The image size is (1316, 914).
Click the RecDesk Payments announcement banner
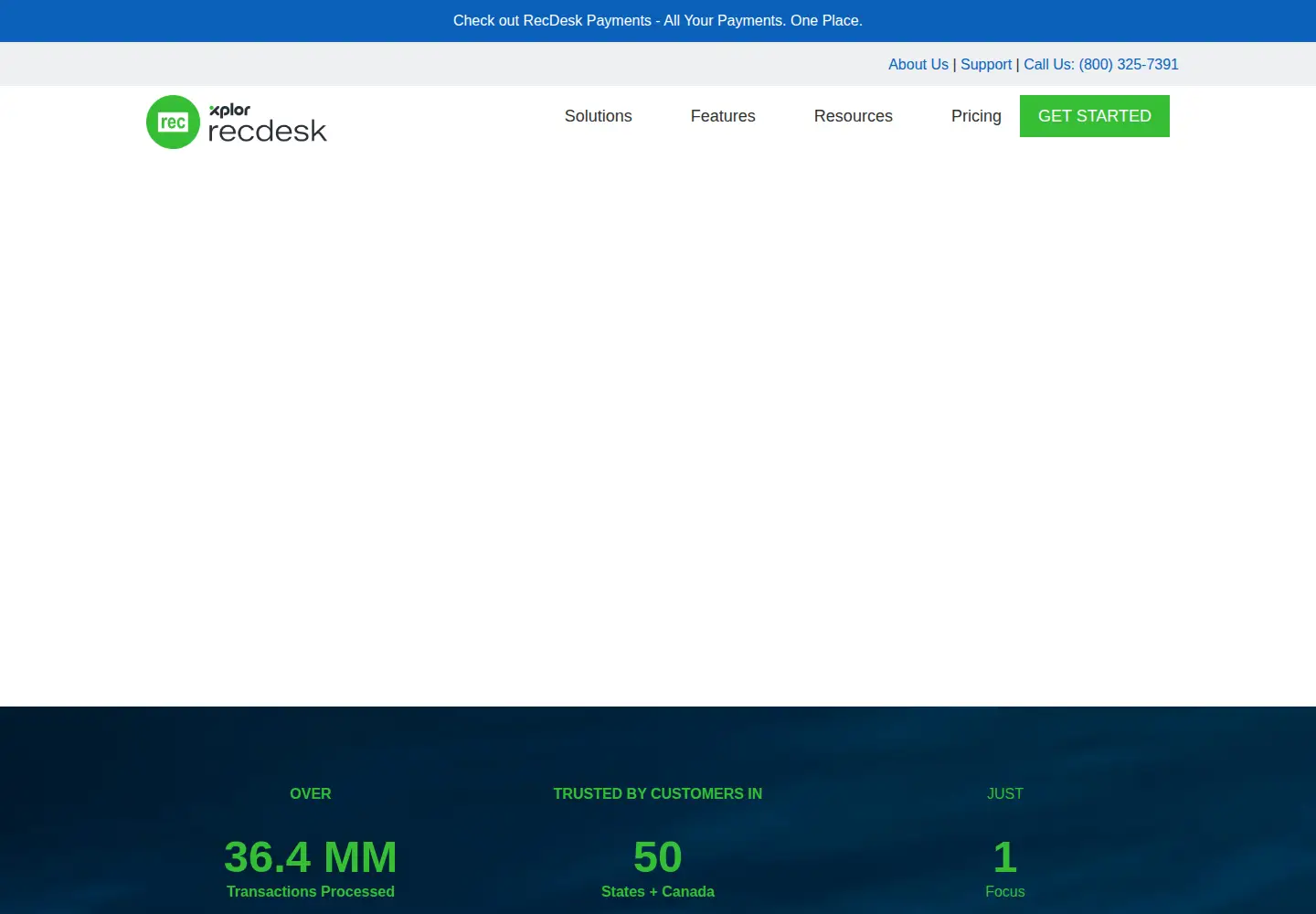[658, 20]
